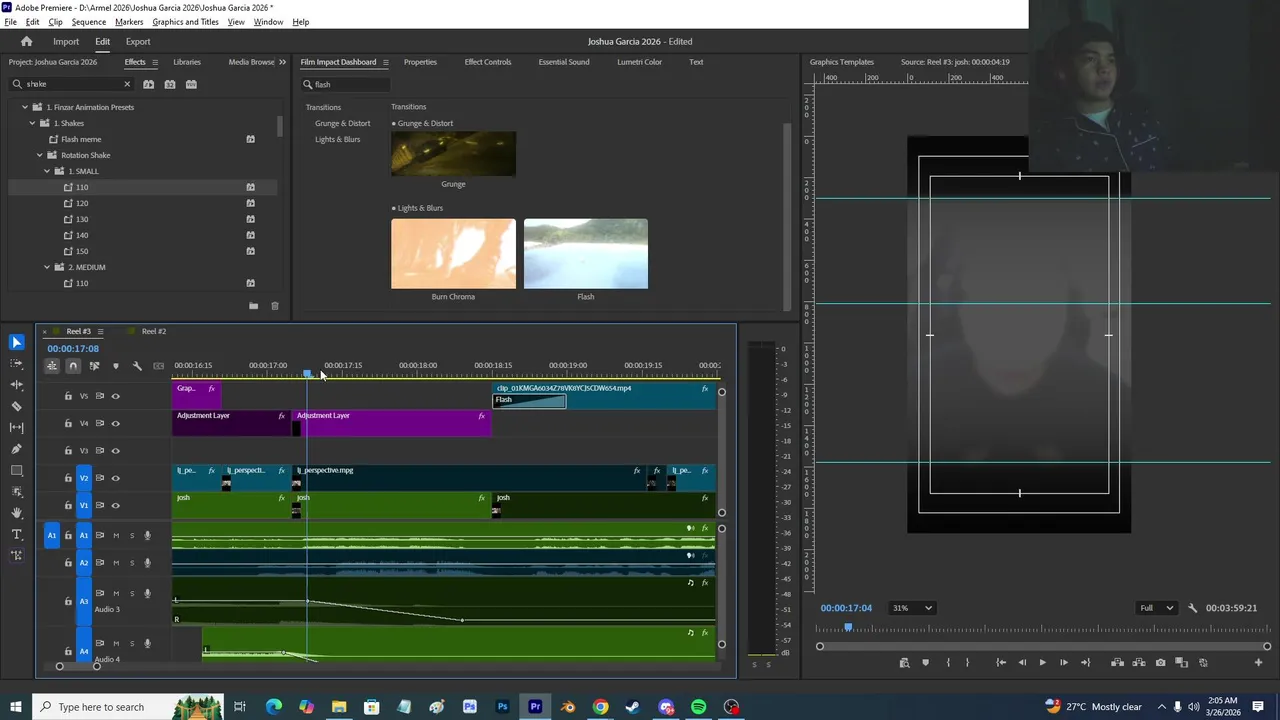
Task: Switch to the Lumetri Color tab
Action: click(x=639, y=62)
